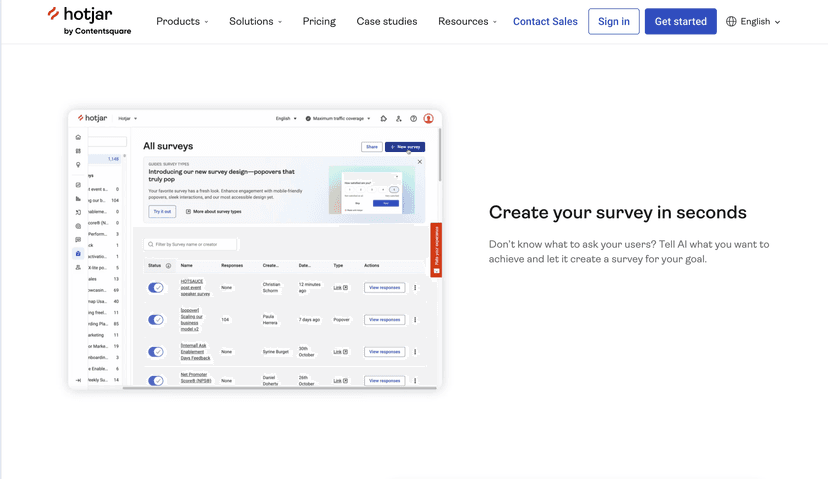Open the Scaling our business model survey
Image resolution: width=828 pixels, height=479 pixels.
click(191, 320)
